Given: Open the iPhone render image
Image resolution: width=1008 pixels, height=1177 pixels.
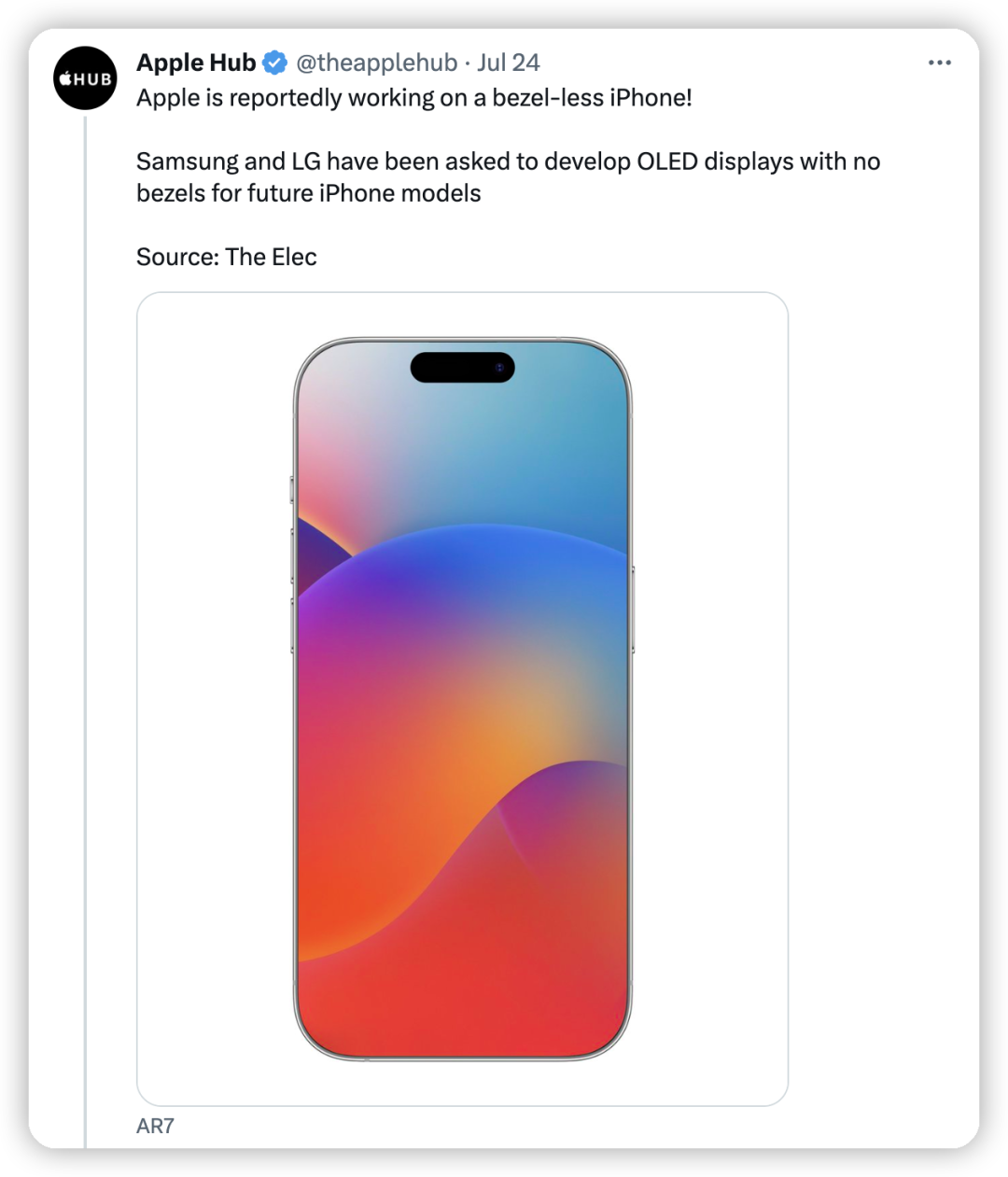Looking at the screenshot, I should click(x=463, y=699).
